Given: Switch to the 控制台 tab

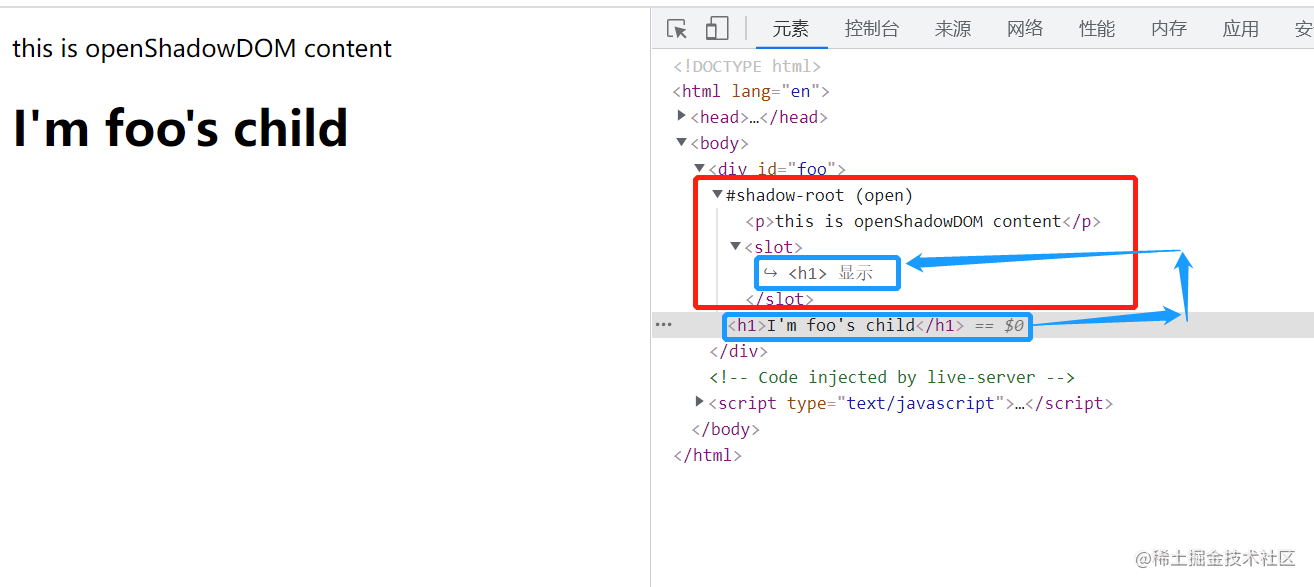Looking at the screenshot, I should [871, 29].
